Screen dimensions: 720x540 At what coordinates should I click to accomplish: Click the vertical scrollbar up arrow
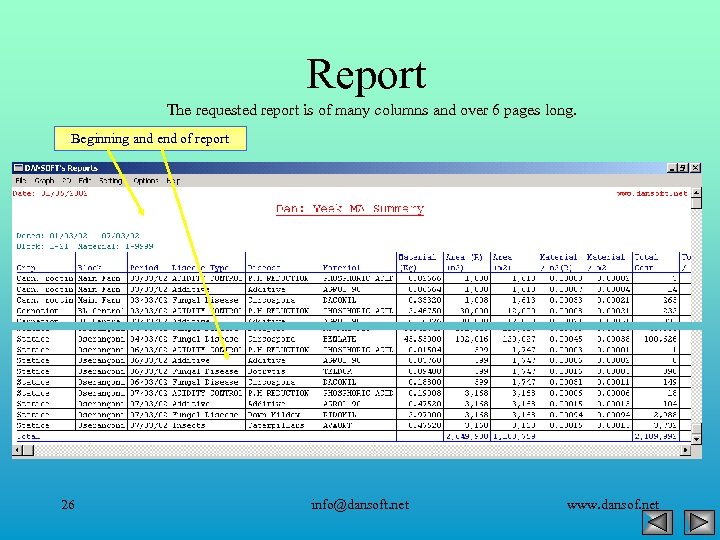coord(696,192)
